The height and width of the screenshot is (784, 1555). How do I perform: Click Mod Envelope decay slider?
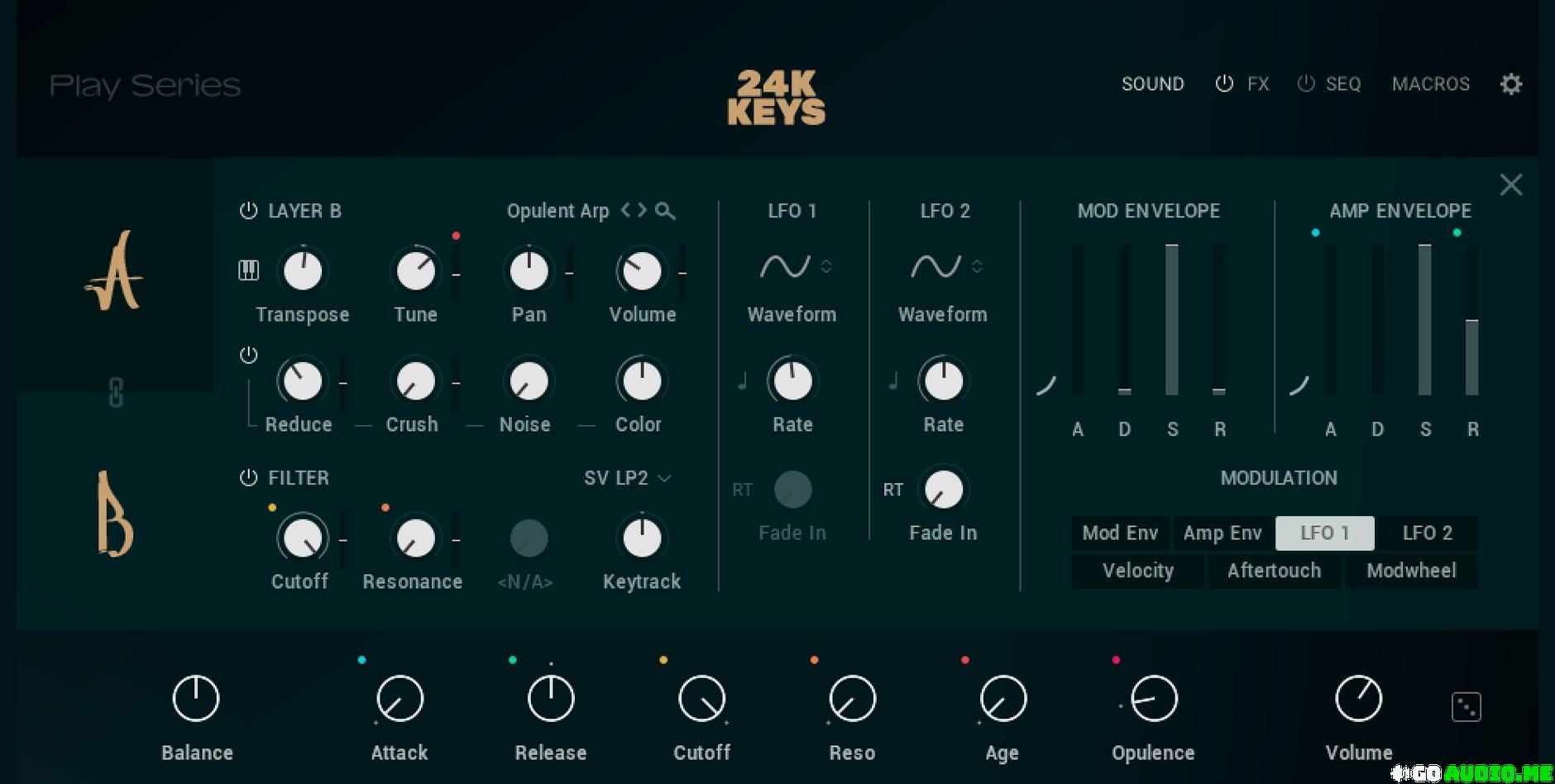[1124, 319]
